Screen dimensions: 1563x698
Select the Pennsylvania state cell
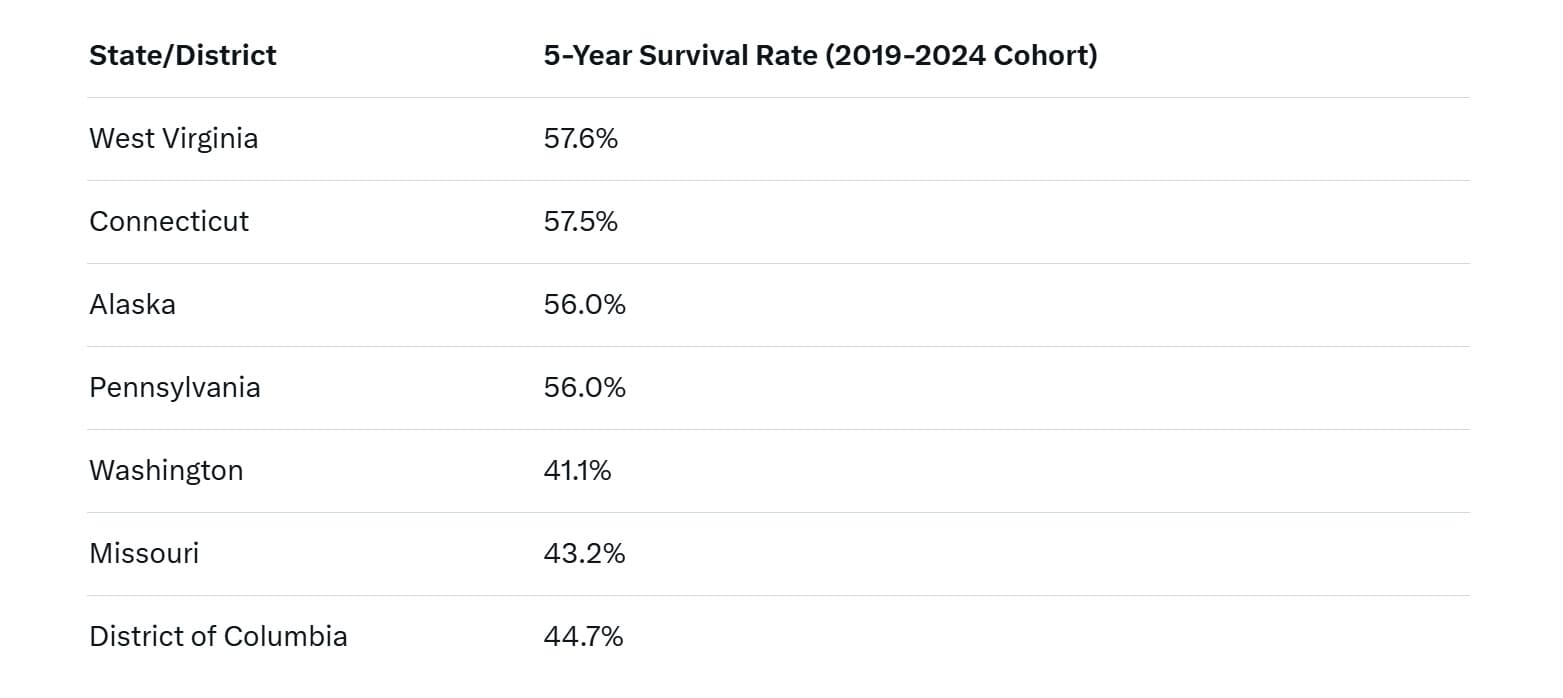point(175,387)
